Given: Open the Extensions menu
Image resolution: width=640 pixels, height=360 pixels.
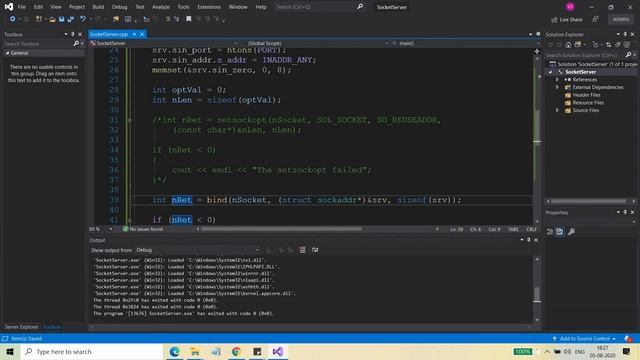Looking at the screenshot, I should (x=209, y=7).
